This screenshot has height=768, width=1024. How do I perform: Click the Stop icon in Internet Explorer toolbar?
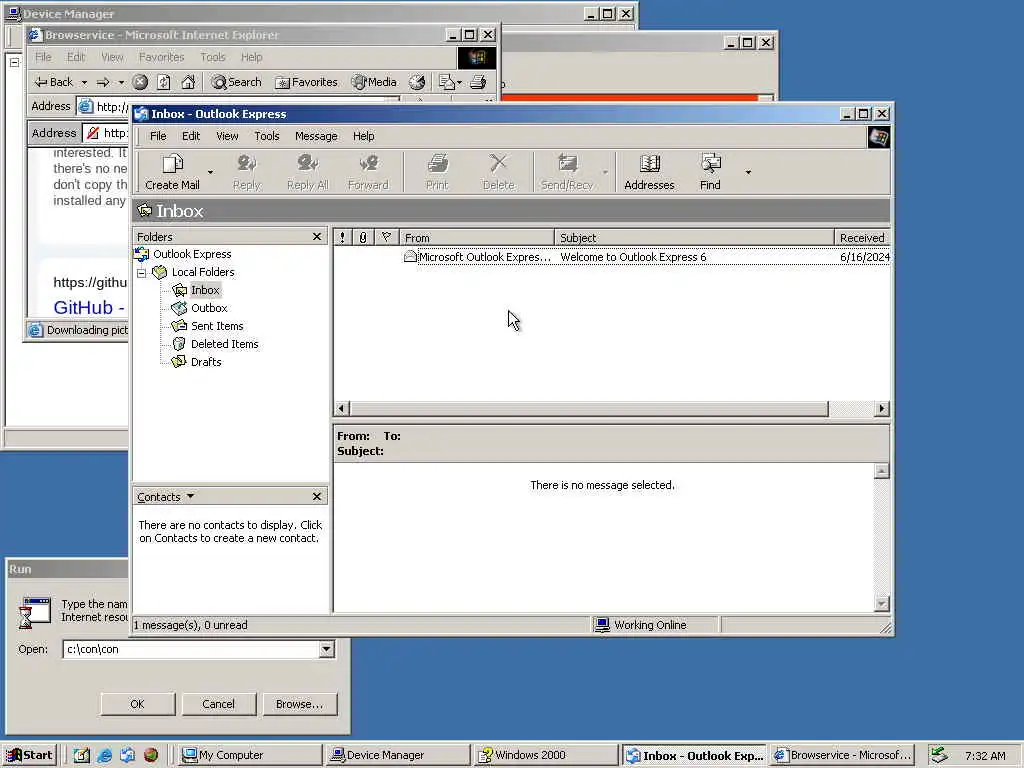point(140,82)
